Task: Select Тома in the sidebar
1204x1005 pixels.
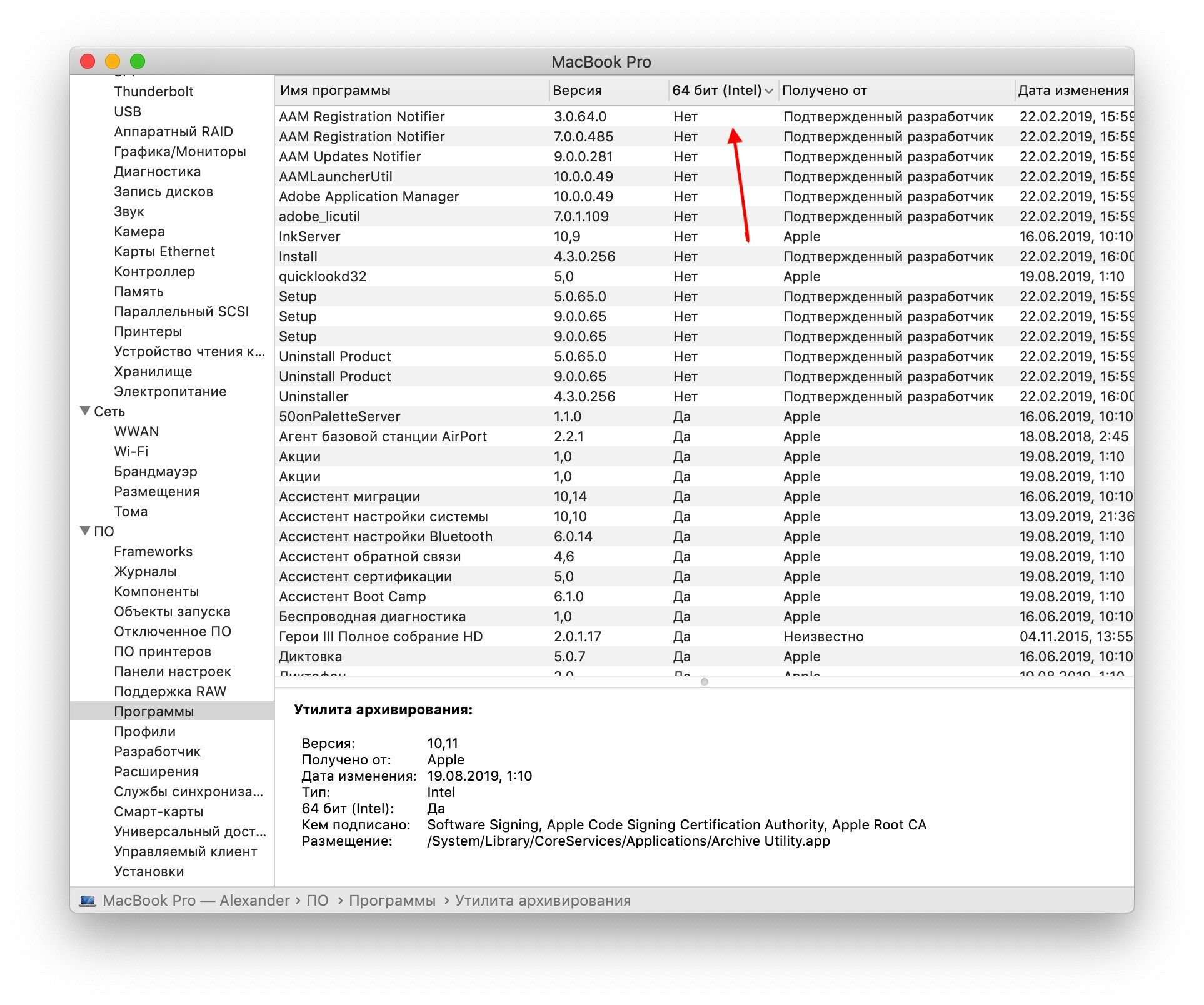Action: click(x=131, y=511)
